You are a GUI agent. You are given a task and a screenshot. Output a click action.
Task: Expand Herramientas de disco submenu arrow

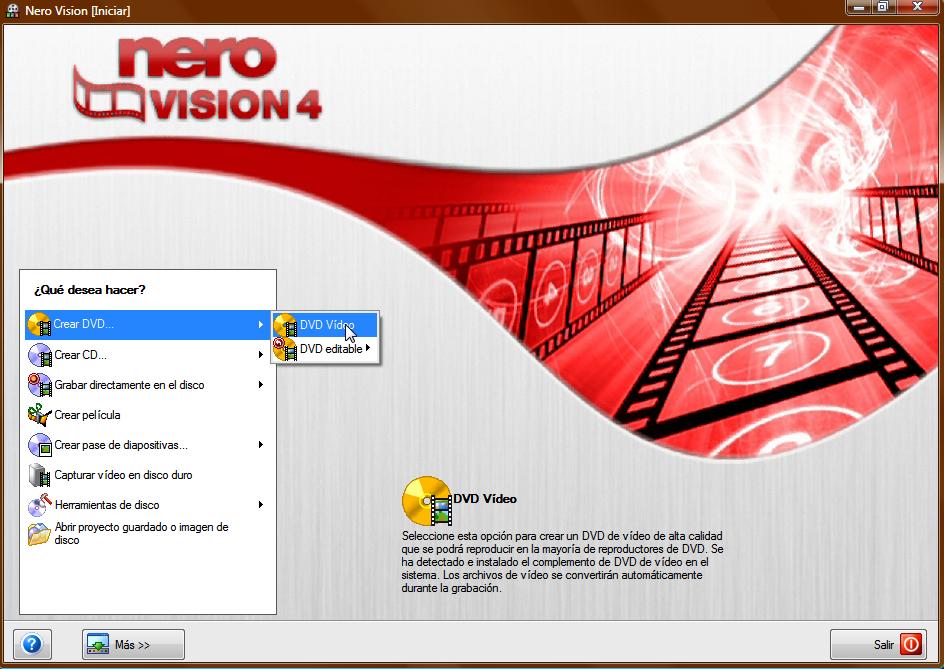click(261, 505)
